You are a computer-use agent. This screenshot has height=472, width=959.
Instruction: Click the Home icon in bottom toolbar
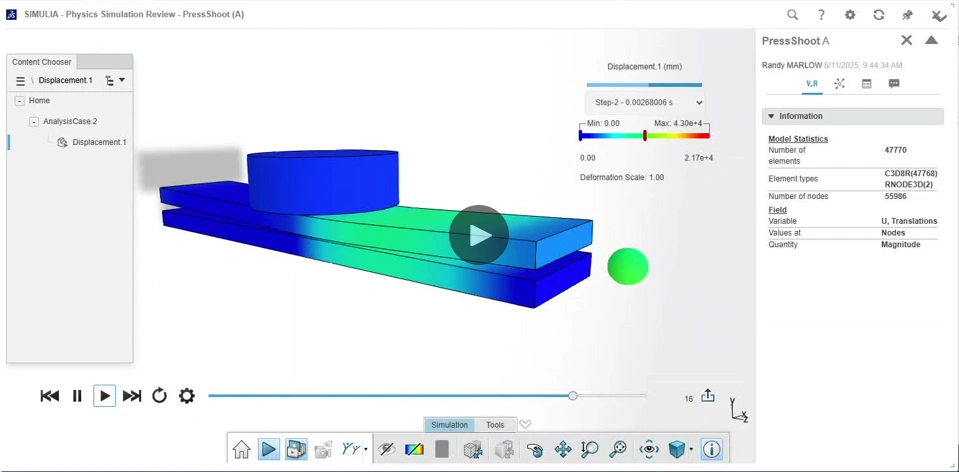pos(242,450)
